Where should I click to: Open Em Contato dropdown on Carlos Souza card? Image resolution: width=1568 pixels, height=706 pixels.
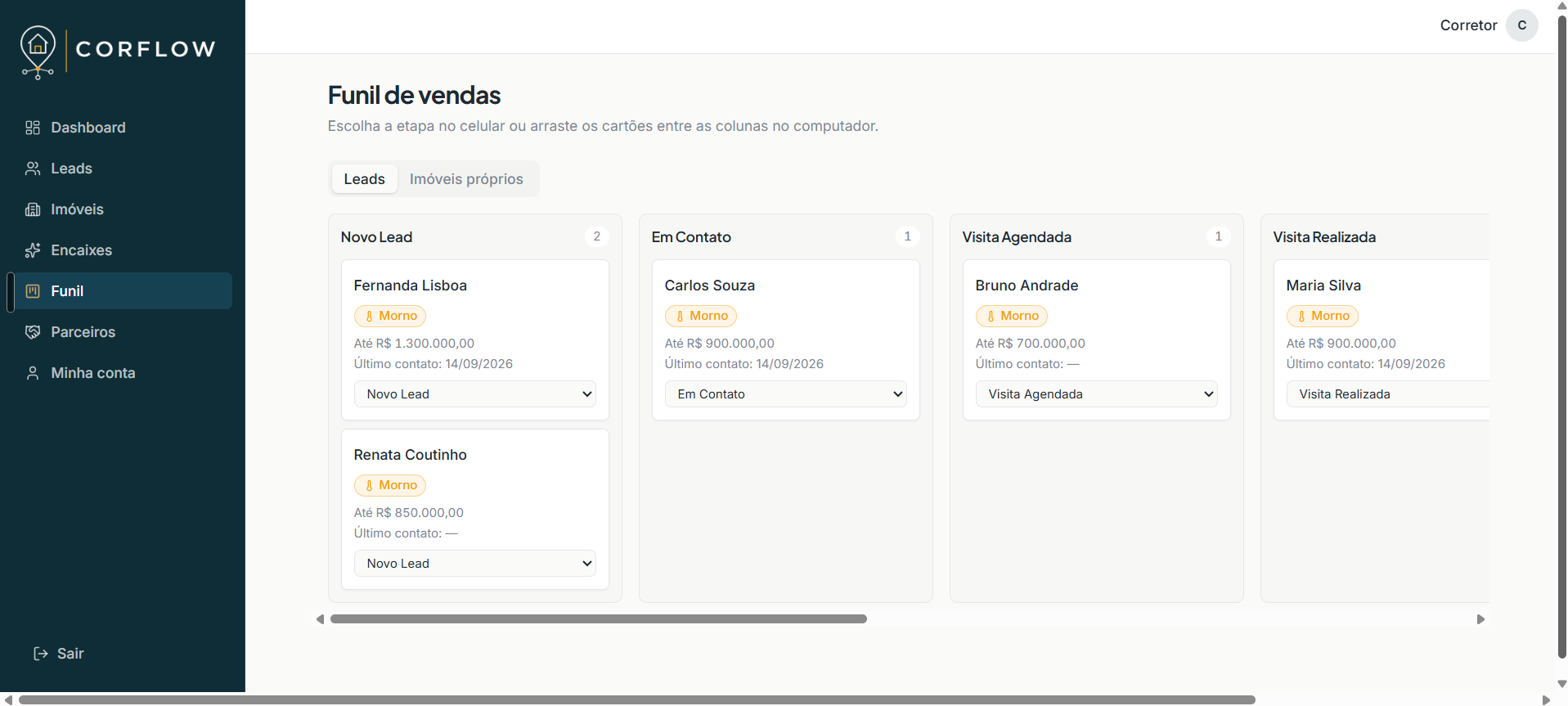point(786,394)
